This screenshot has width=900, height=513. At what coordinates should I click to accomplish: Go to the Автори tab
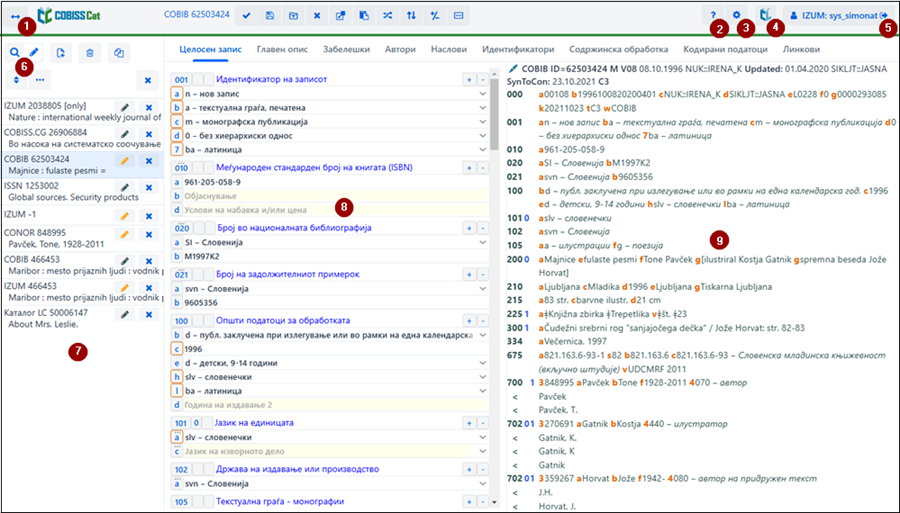click(400, 49)
